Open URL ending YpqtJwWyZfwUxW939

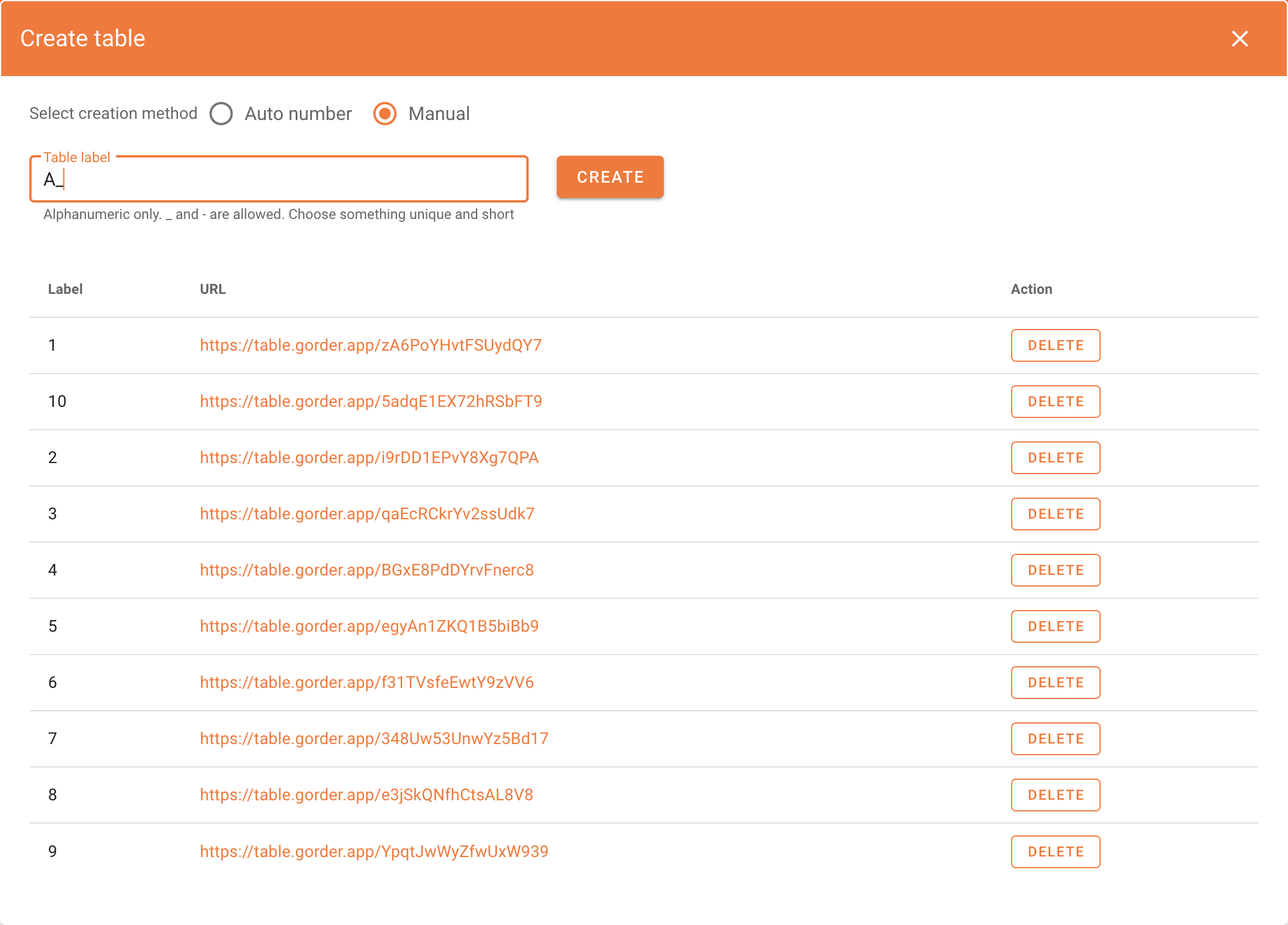point(374,852)
